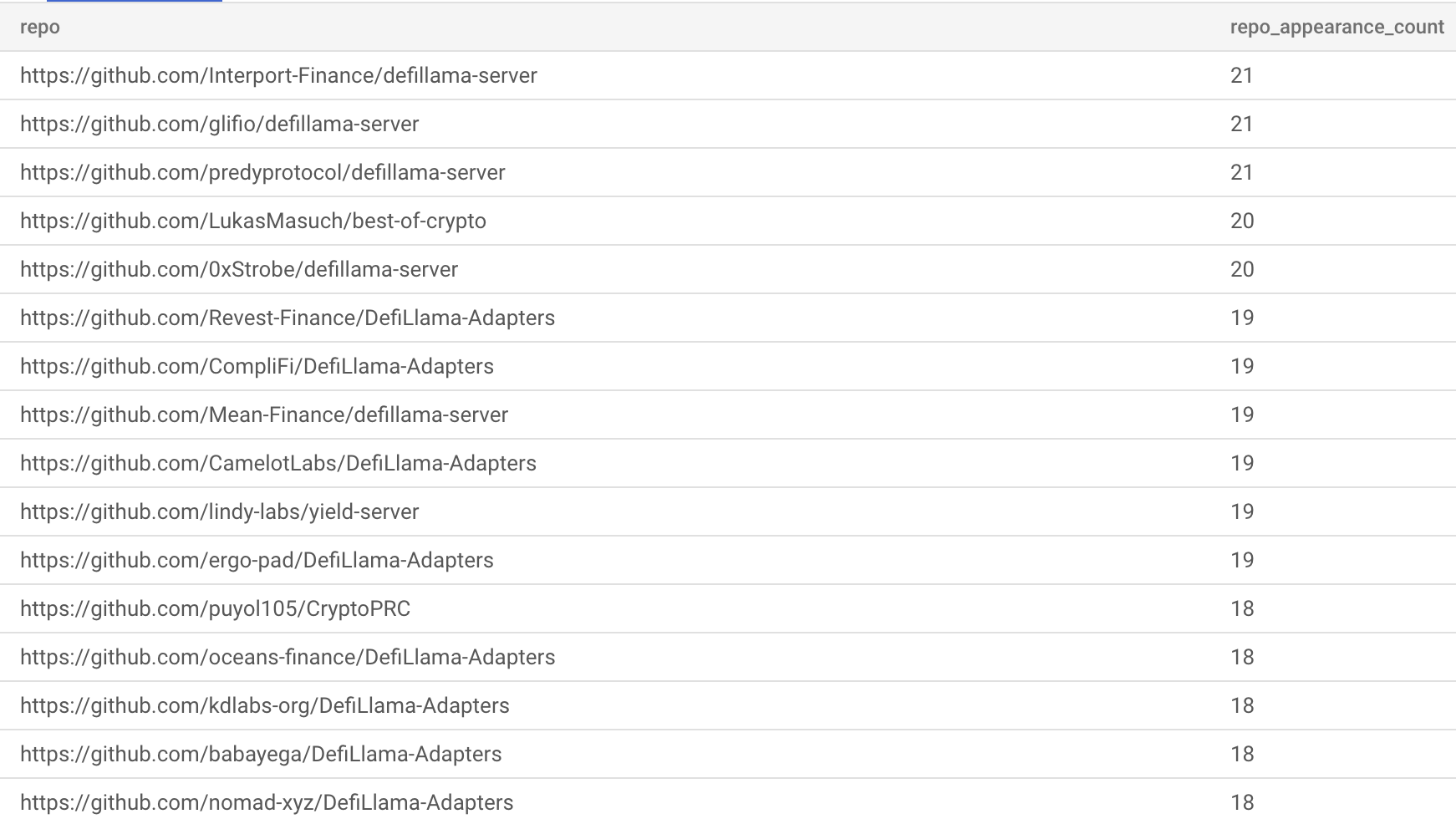
Task: Select the CamelotLabs/DefiLlama-Adapters repo URL
Action: coord(278,464)
